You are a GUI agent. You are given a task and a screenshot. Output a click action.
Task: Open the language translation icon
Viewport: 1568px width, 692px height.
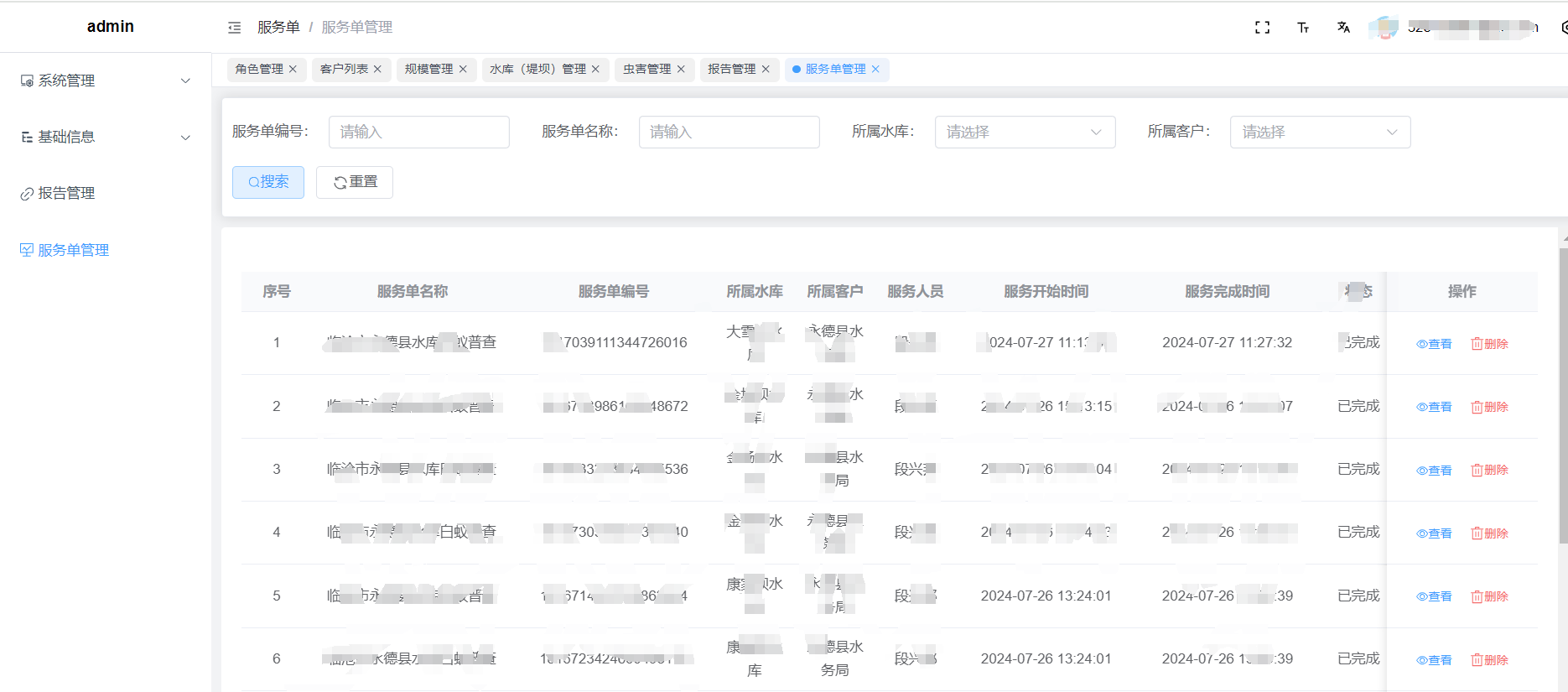click(x=1343, y=28)
